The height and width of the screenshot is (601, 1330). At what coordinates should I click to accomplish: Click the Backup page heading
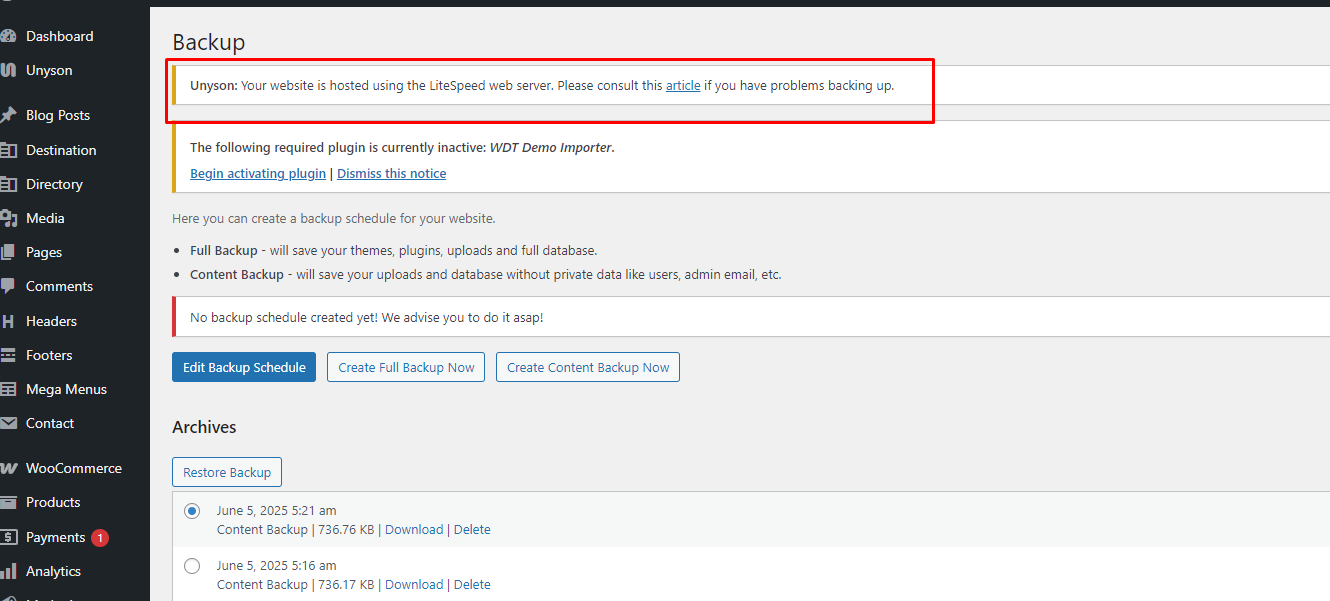coord(208,42)
